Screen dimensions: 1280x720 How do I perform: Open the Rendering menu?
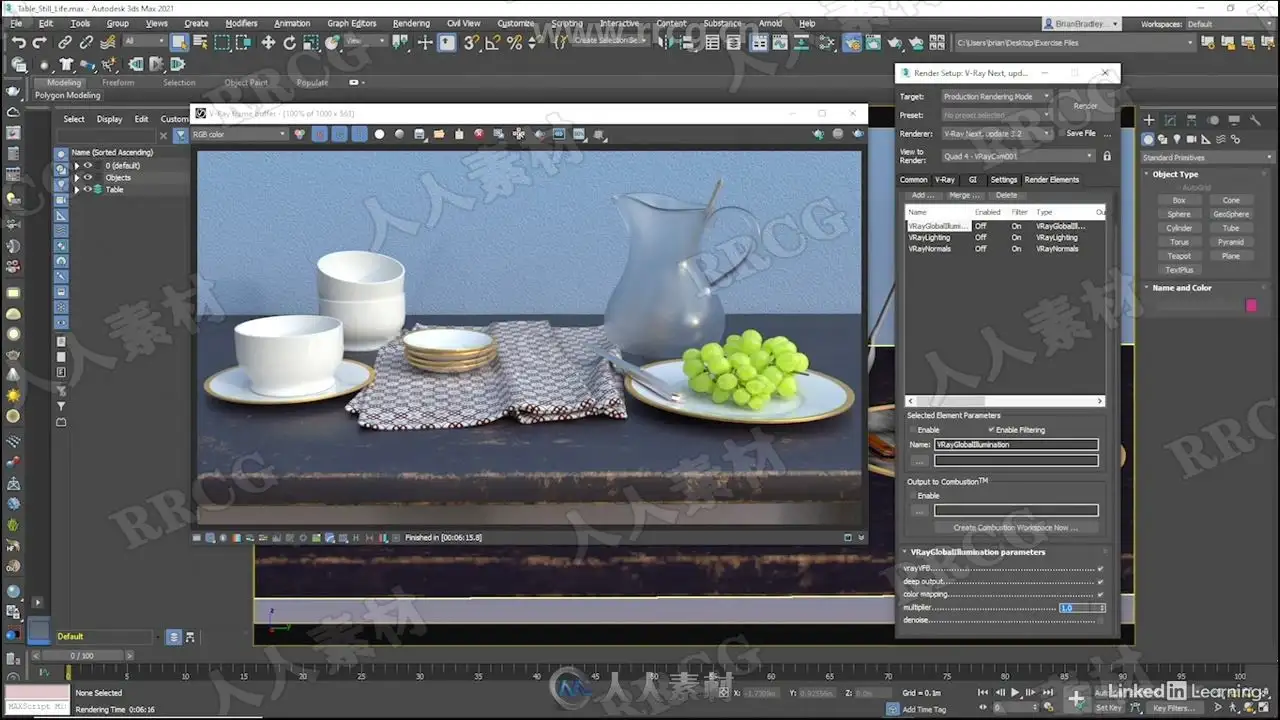point(410,23)
